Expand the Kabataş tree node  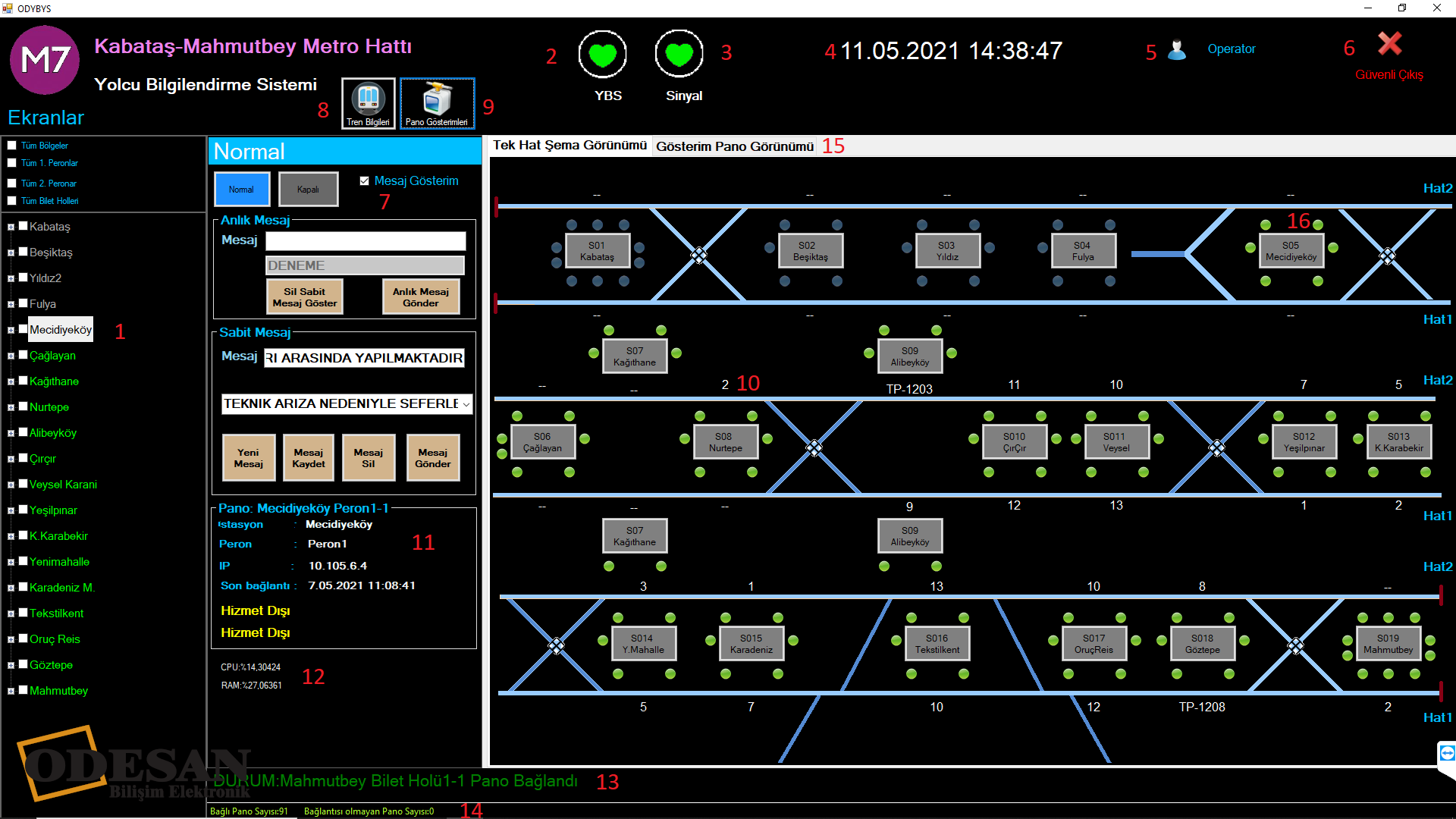(x=11, y=227)
